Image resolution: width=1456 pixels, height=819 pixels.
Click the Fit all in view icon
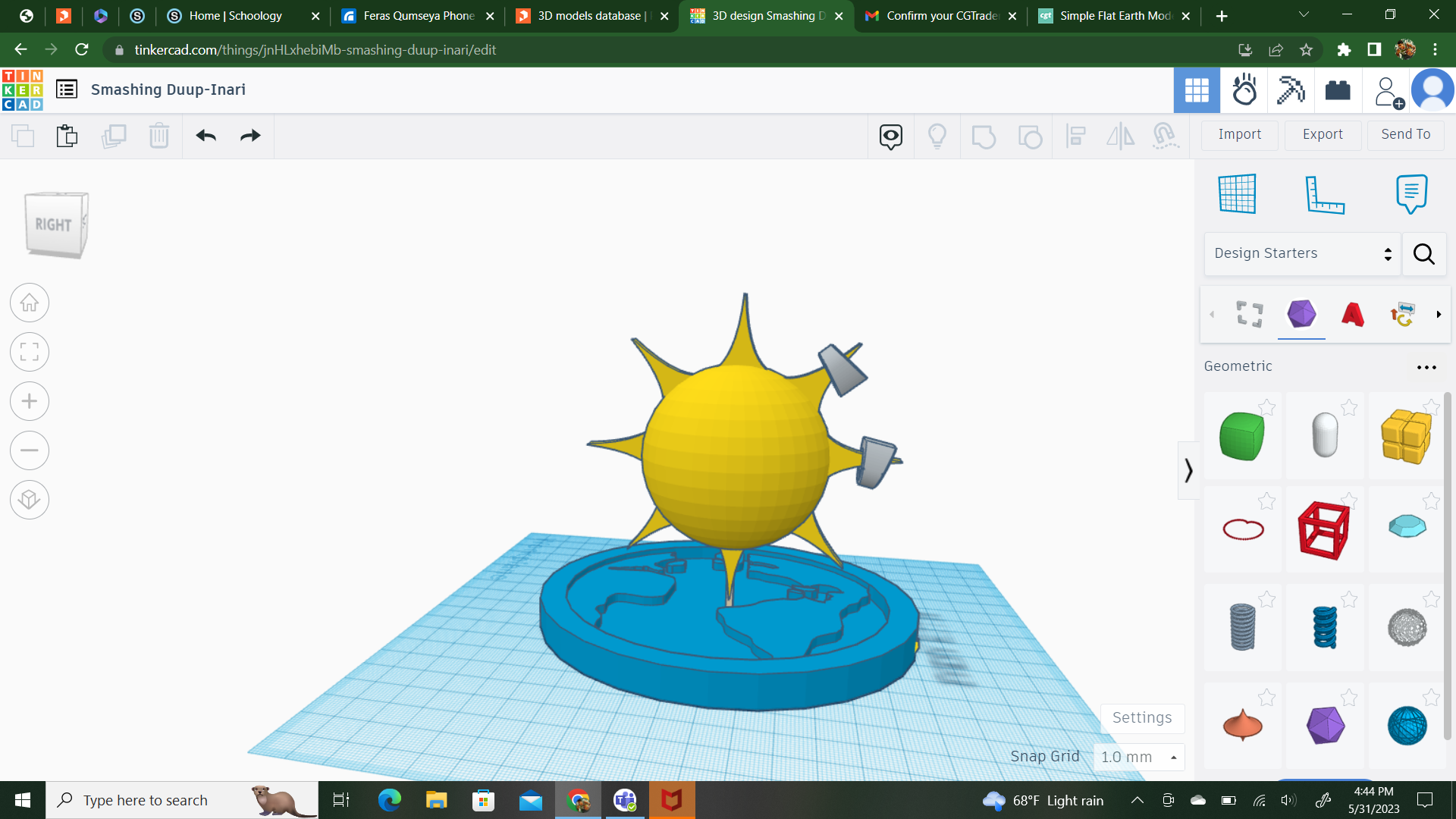(x=30, y=352)
